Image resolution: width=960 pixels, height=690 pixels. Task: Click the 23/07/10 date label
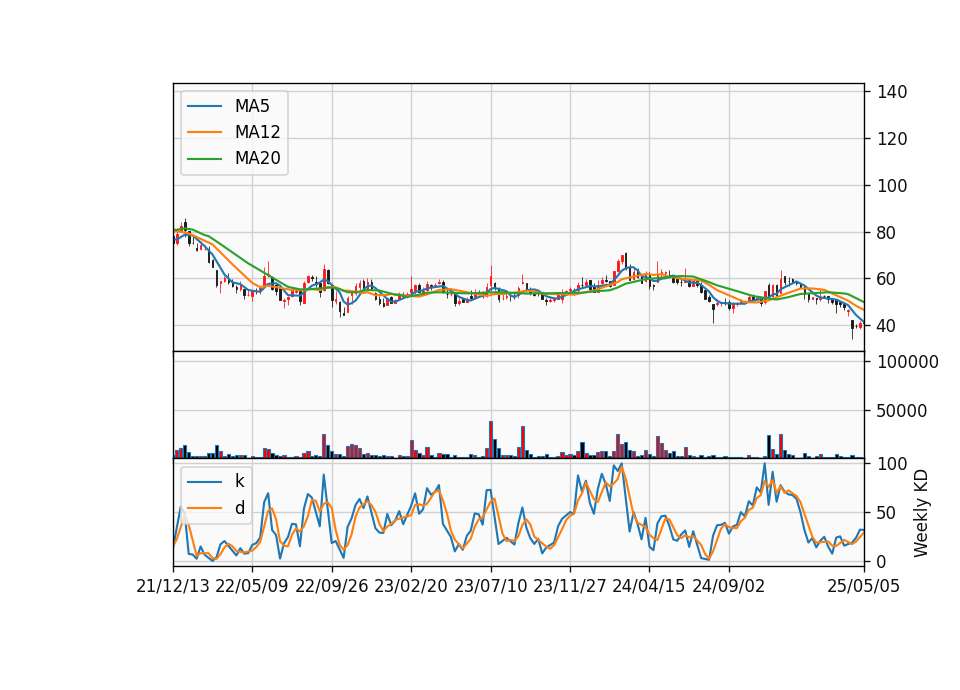(x=490, y=586)
